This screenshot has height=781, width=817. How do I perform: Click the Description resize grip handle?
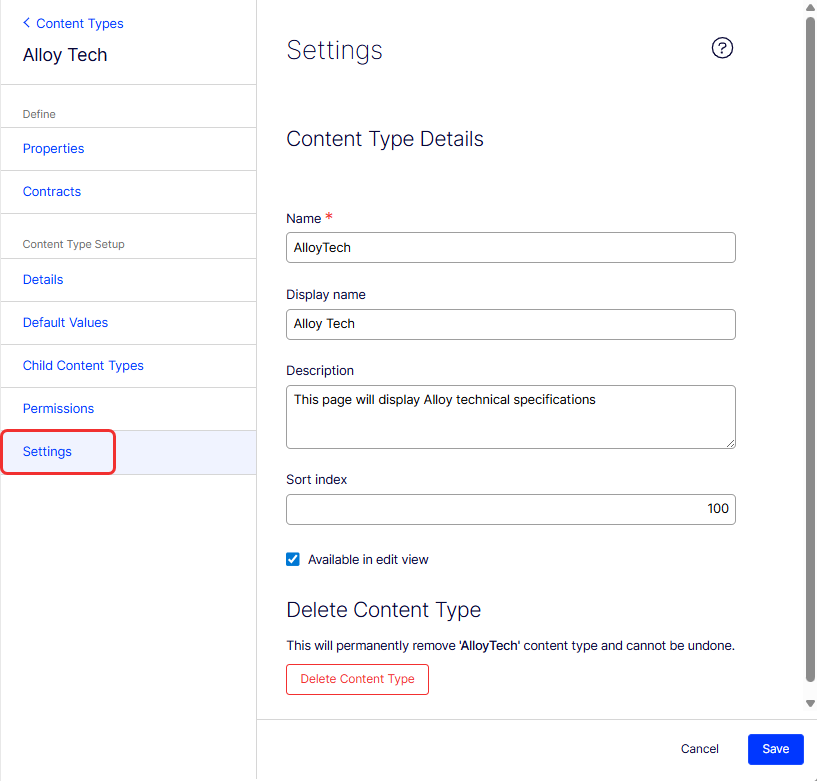(x=730, y=443)
